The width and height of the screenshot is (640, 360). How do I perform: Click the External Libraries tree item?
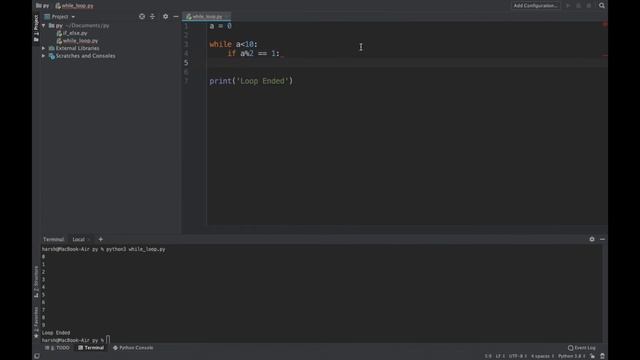pos(77,48)
